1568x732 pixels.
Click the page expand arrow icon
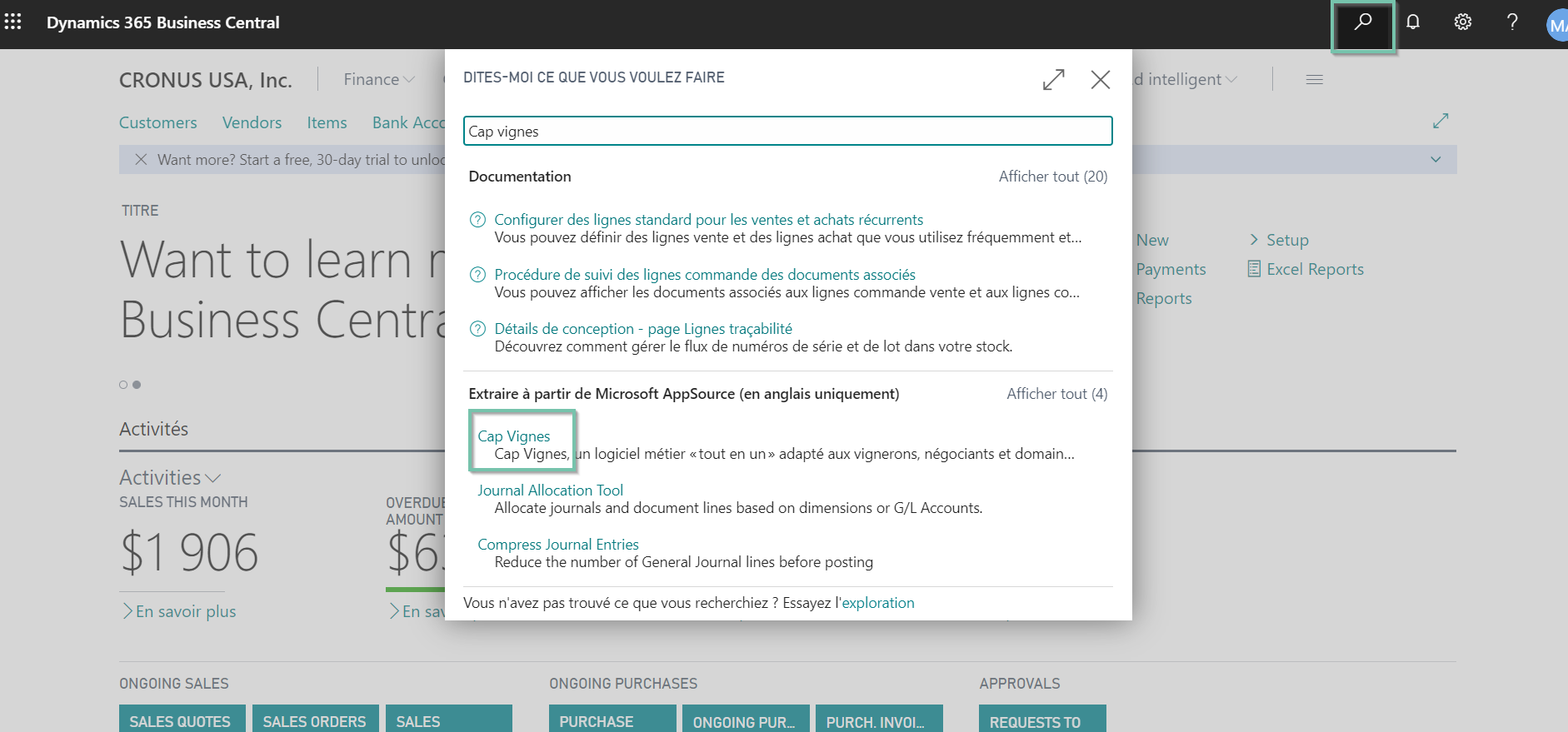[x=1441, y=121]
